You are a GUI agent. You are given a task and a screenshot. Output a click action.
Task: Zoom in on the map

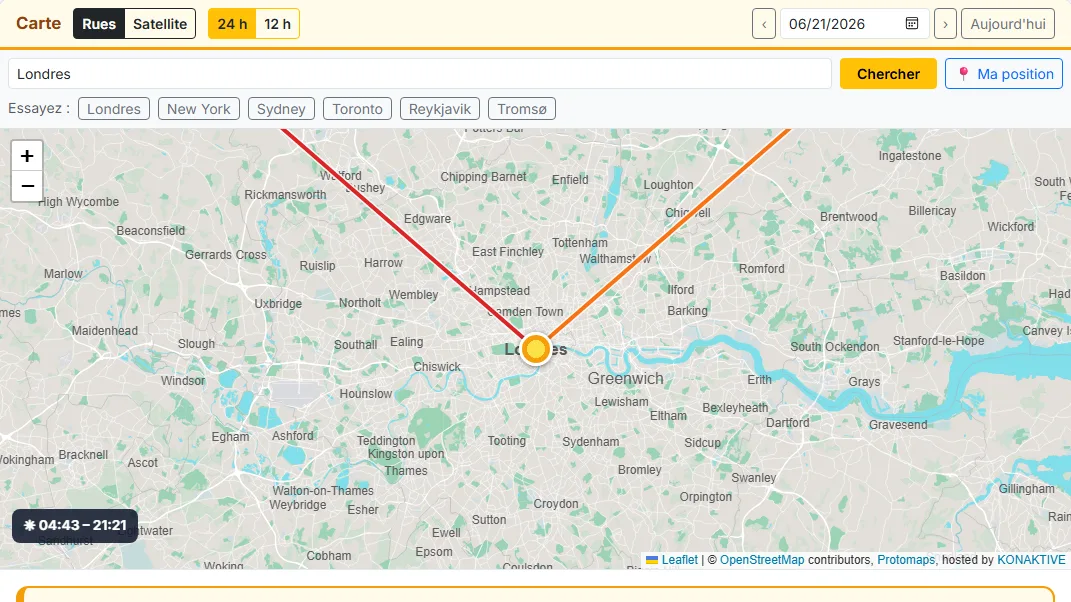pos(27,156)
